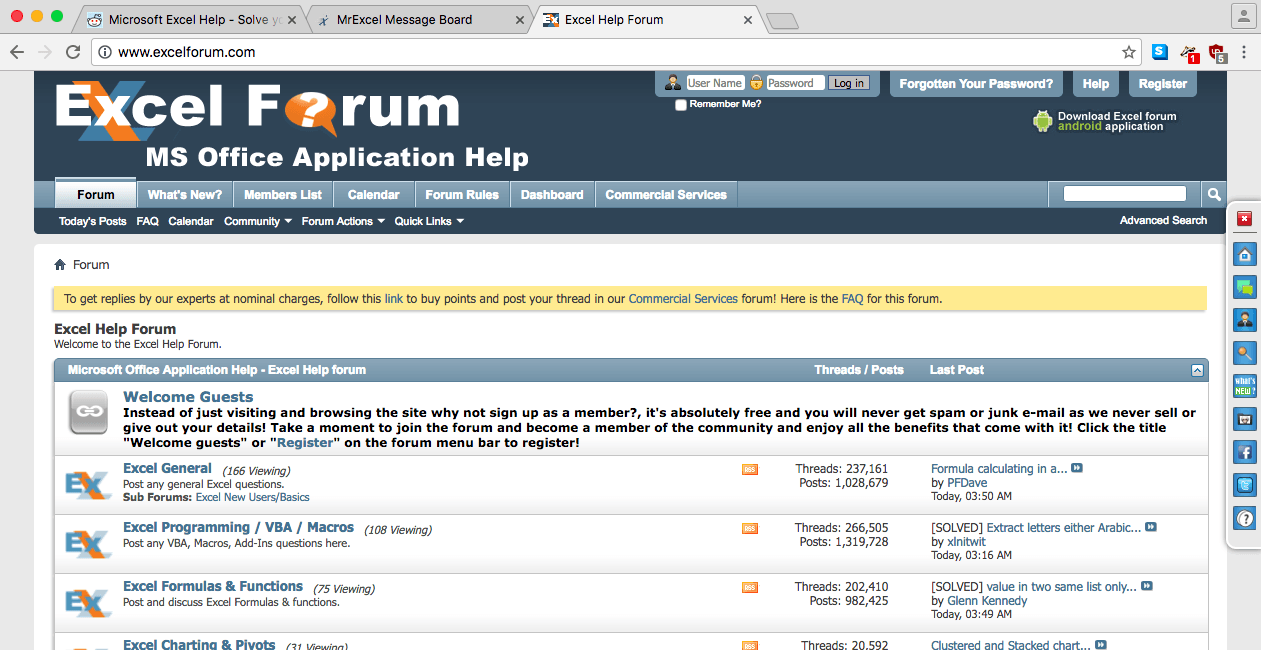Click the magnifying glass search icon in sidebar
Viewport: 1261px width, 650px height.
1244,352
